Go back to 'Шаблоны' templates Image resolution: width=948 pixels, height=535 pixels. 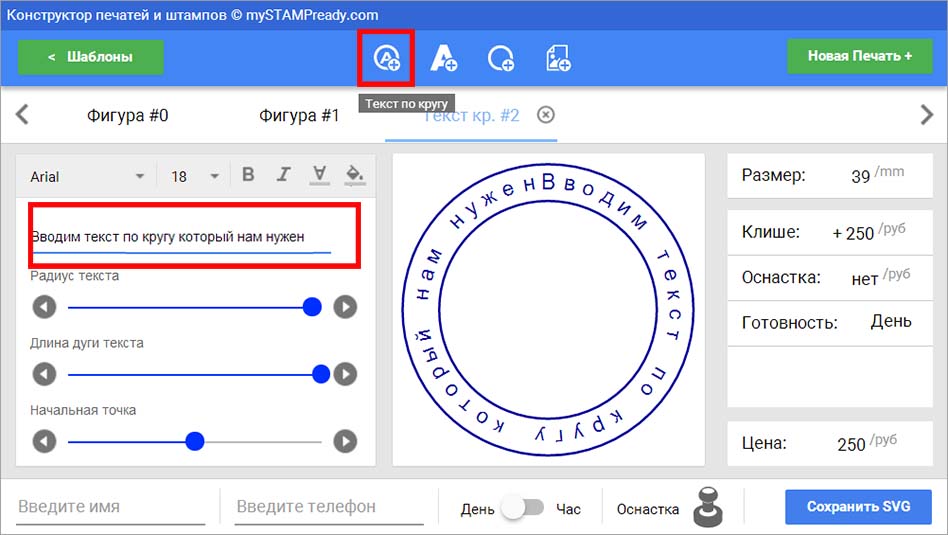pos(91,57)
